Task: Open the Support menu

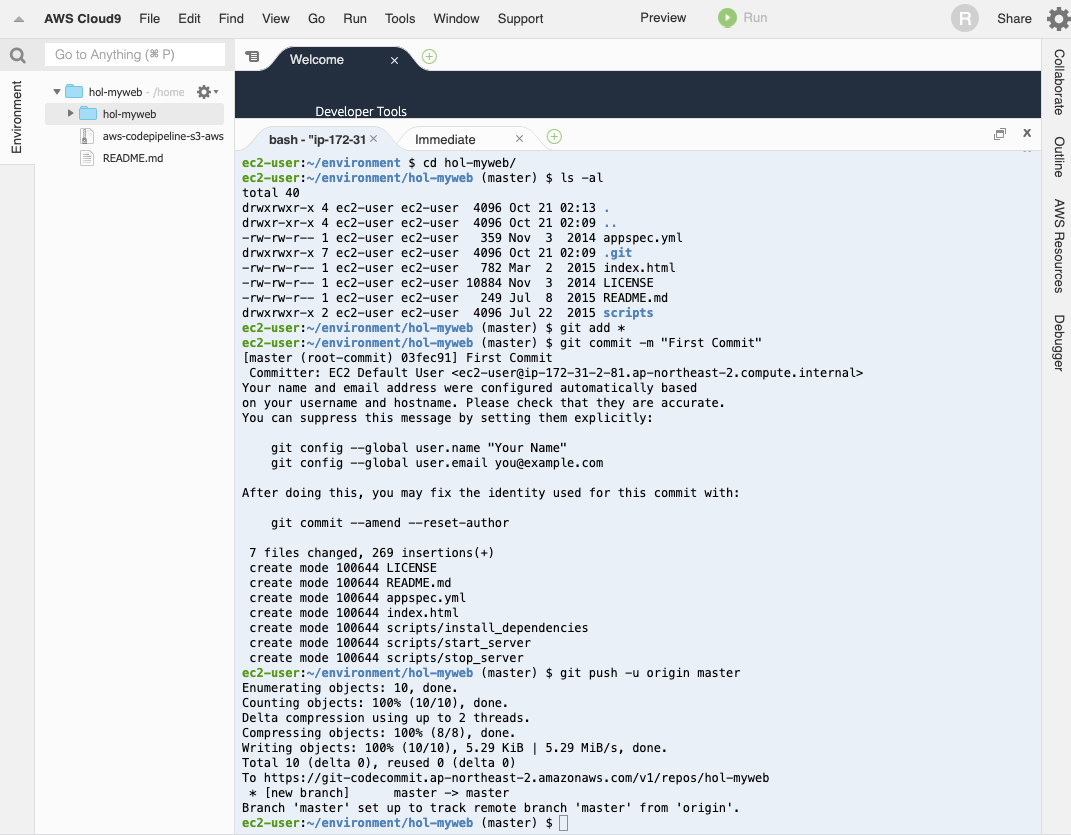Action: 520,18
